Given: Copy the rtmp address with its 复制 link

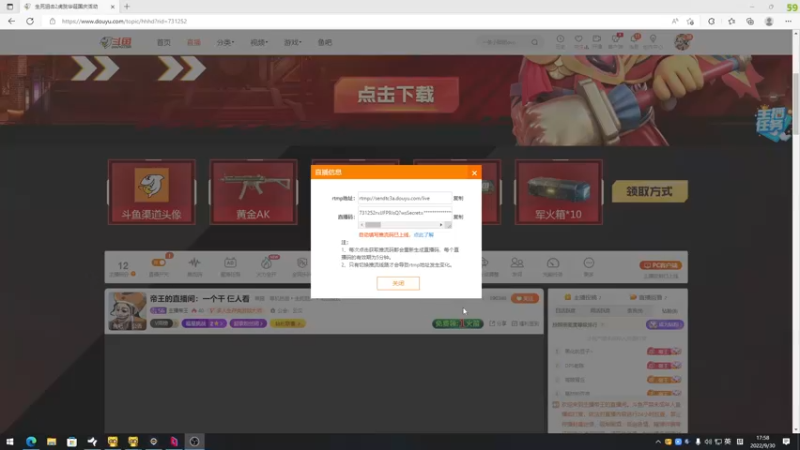Looking at the screenshot, I should coord(458,198).
